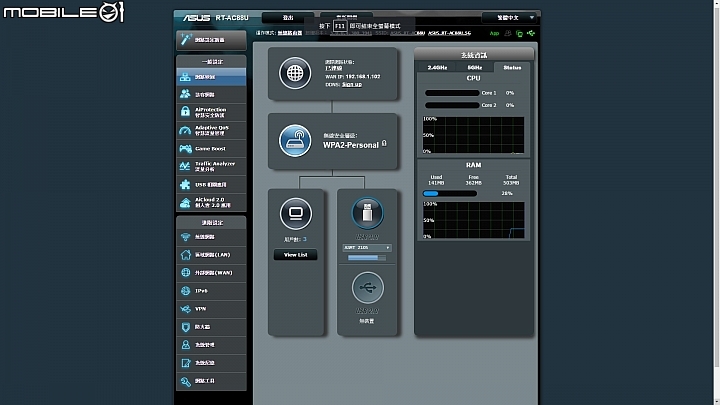The image size is (720, 405).
Task: Click the green USB status icon at top
Action: (x=531, y=33)
